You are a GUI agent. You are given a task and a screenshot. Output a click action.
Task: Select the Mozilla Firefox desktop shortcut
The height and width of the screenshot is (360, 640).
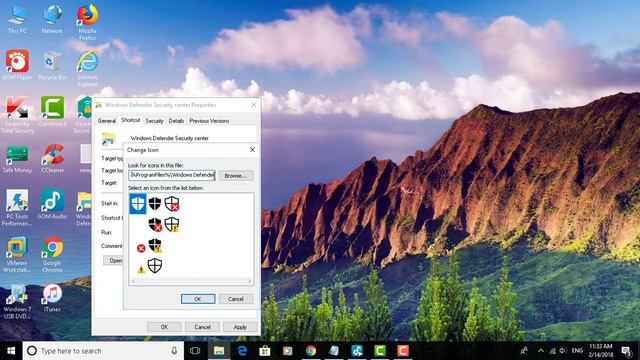pos(87,22)
